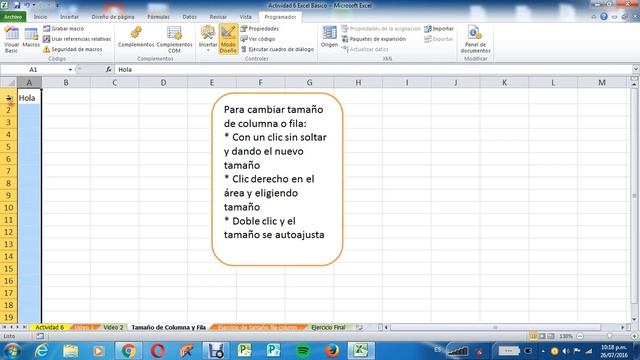Viewport: 640px width, 360px height.
Task: Switch to Page Break Preview
Action: point(551,336)
